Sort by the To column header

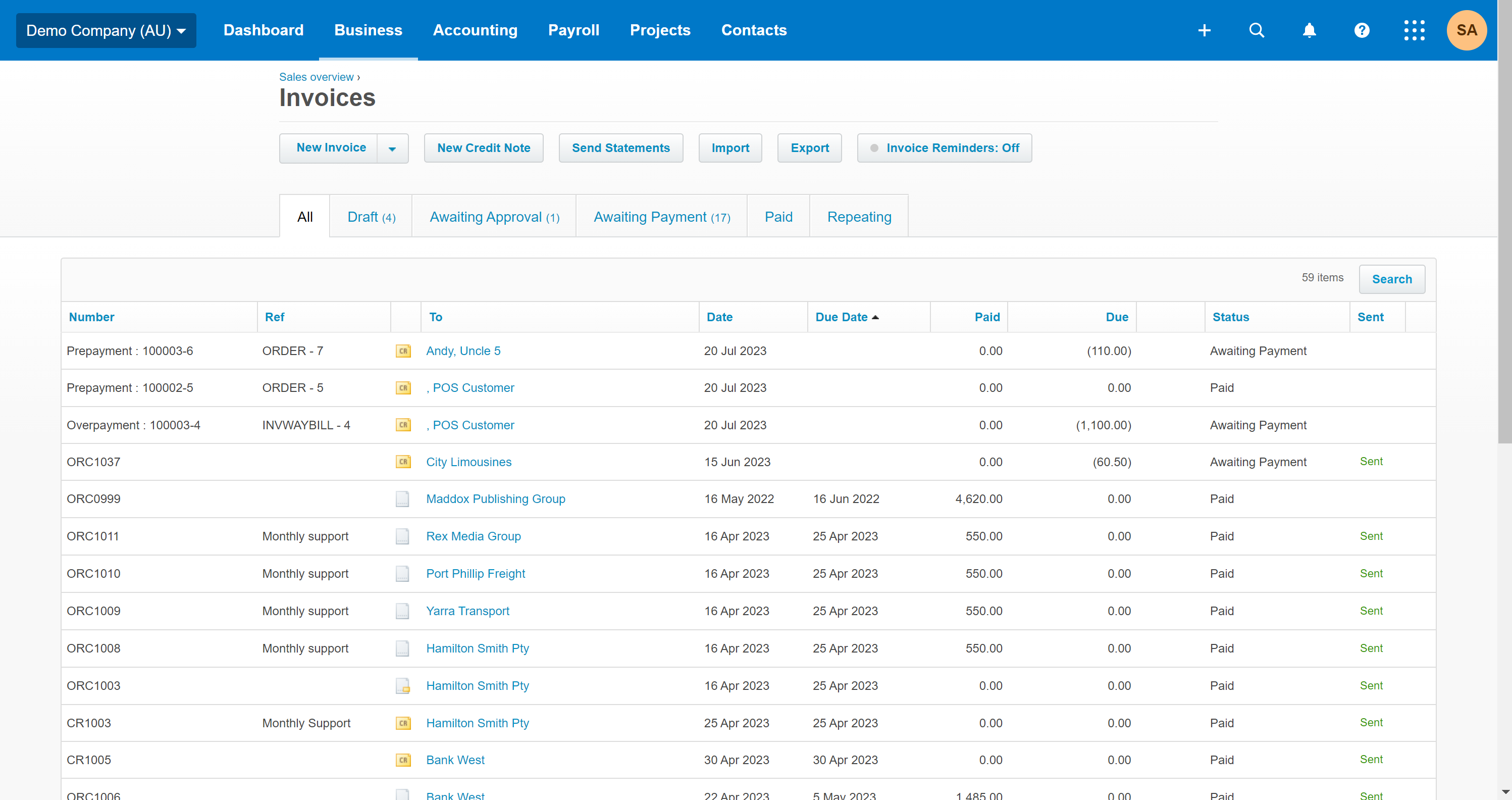436,317
